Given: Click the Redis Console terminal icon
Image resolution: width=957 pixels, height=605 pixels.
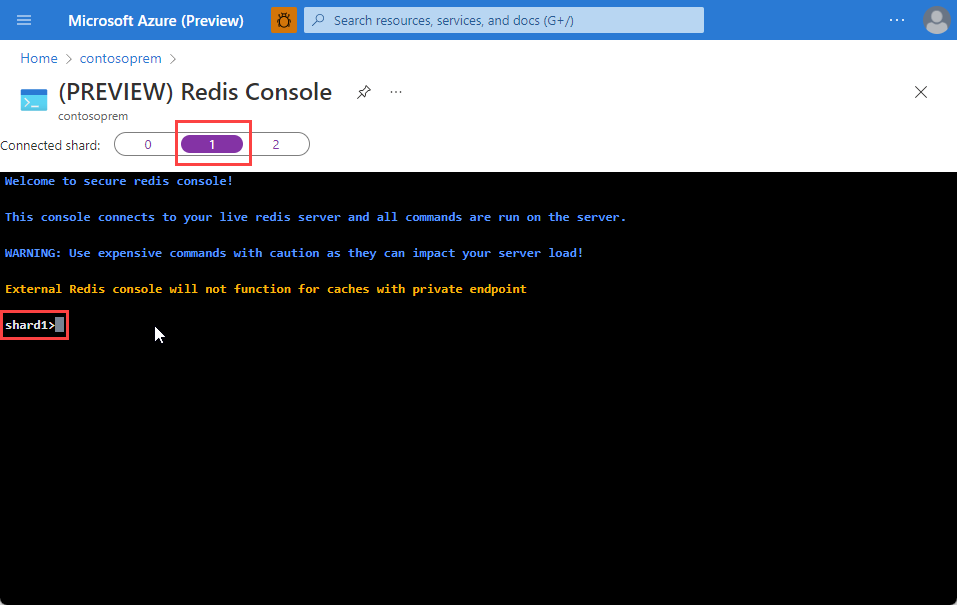Looking at the screenshot, I should tap(34, 99).
